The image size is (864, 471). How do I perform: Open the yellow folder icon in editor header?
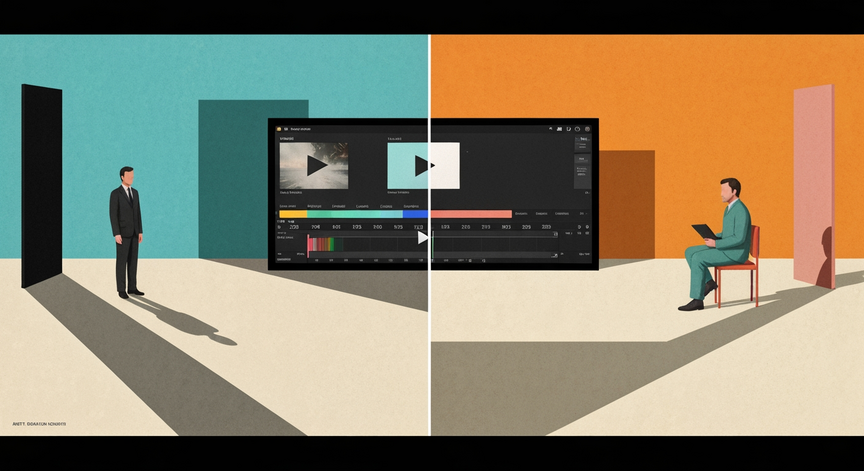(x=279, y=129)
